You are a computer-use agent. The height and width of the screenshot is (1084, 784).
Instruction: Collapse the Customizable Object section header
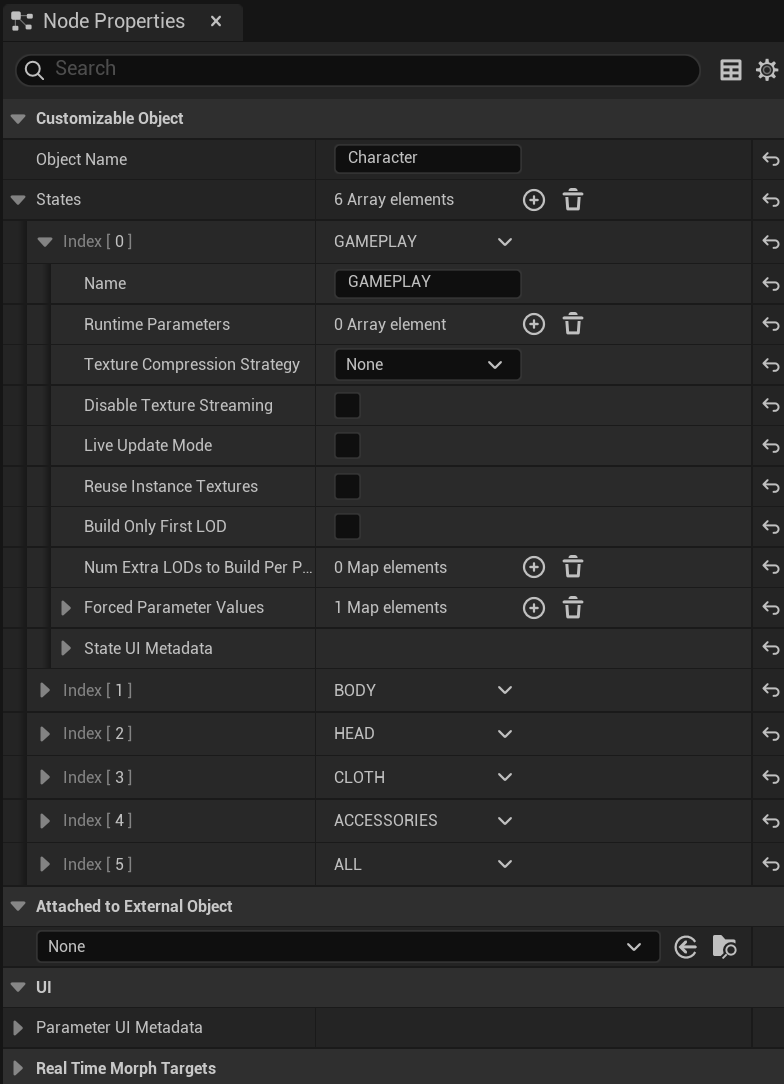pos(19,119)
